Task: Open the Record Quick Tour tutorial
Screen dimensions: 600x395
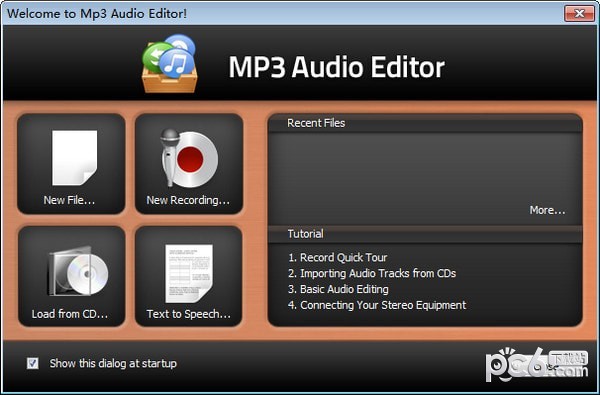Action: (338, 258)
